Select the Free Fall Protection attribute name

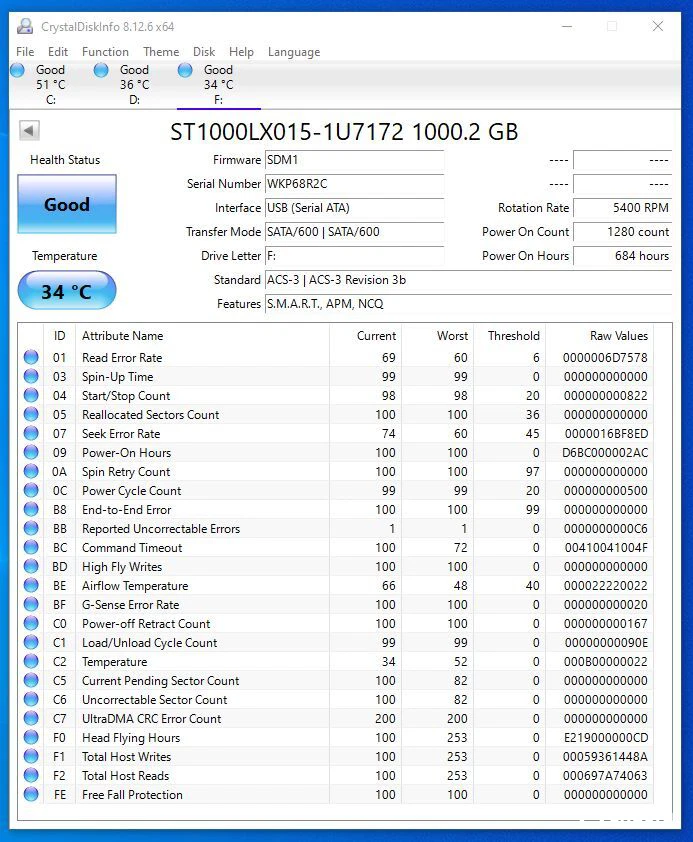click(x=132, y=795)
